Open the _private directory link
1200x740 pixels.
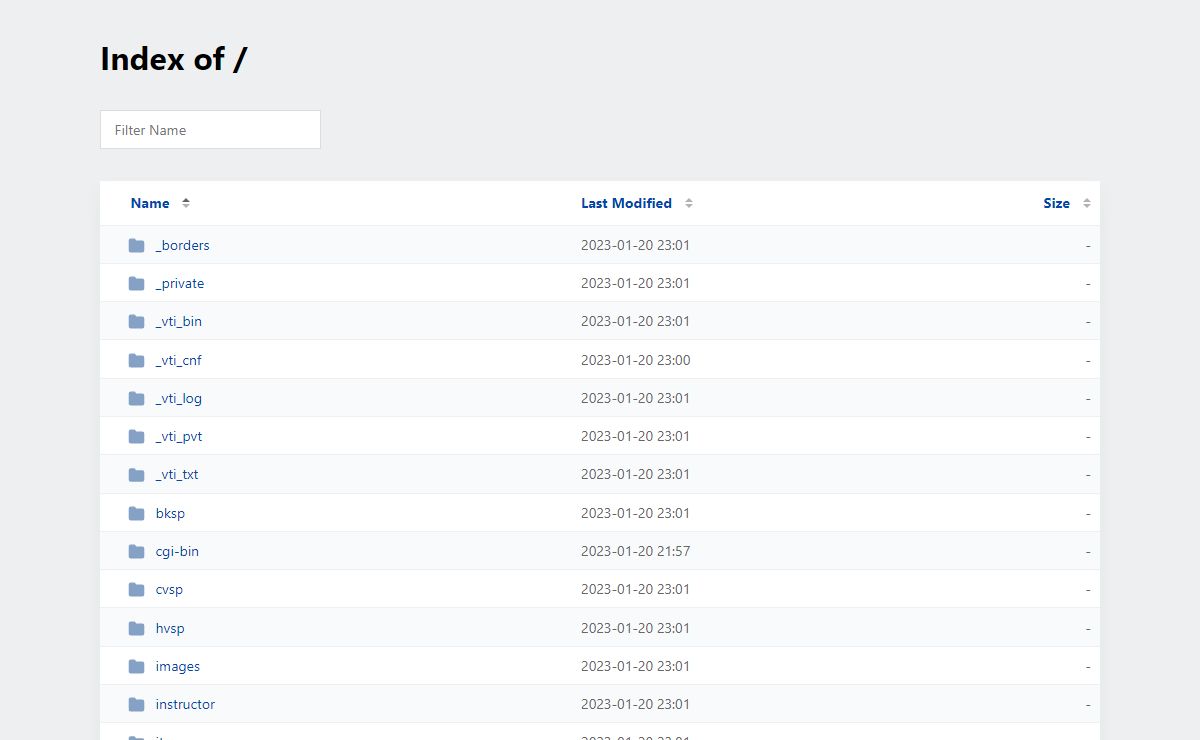click(180, 284)
